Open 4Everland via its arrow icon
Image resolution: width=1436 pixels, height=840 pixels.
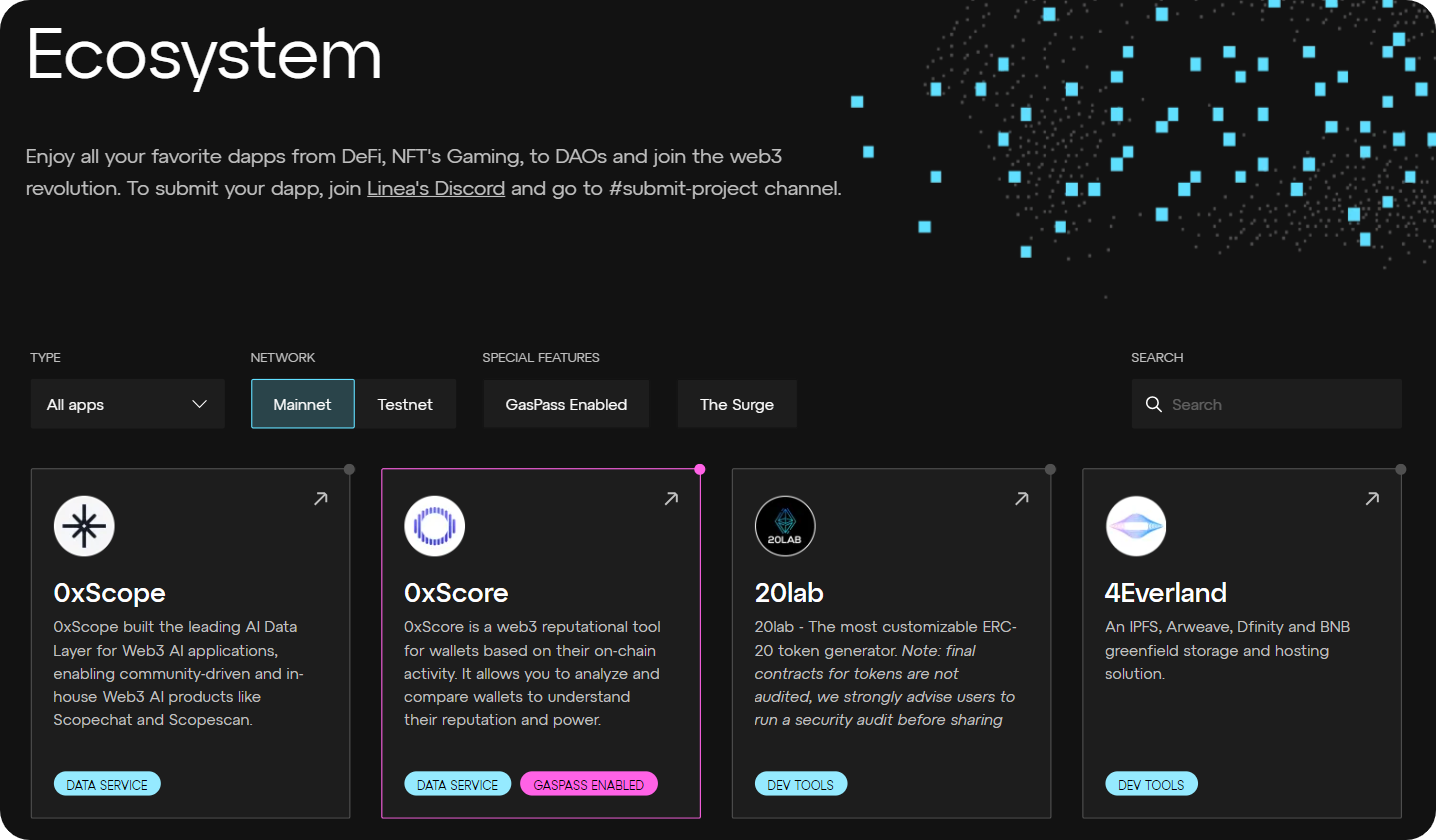pos(1372,498)
